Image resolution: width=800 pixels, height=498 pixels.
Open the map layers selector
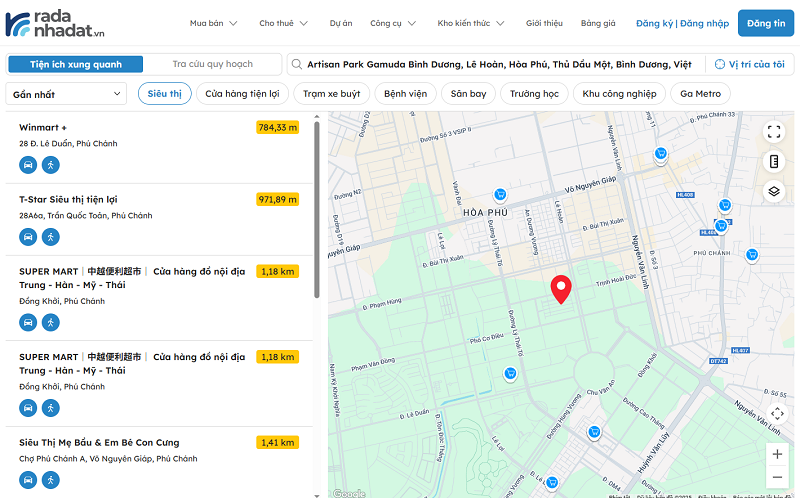point(774,191)
